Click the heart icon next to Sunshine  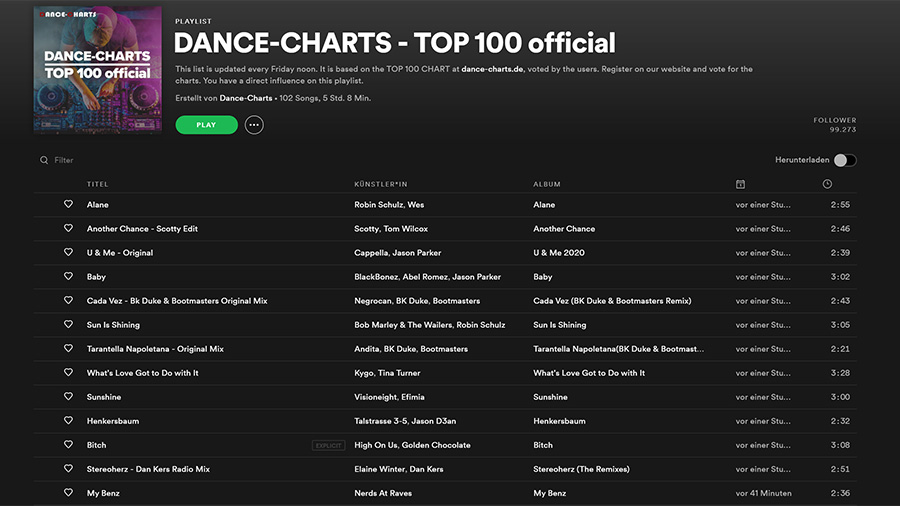[68, 397]
